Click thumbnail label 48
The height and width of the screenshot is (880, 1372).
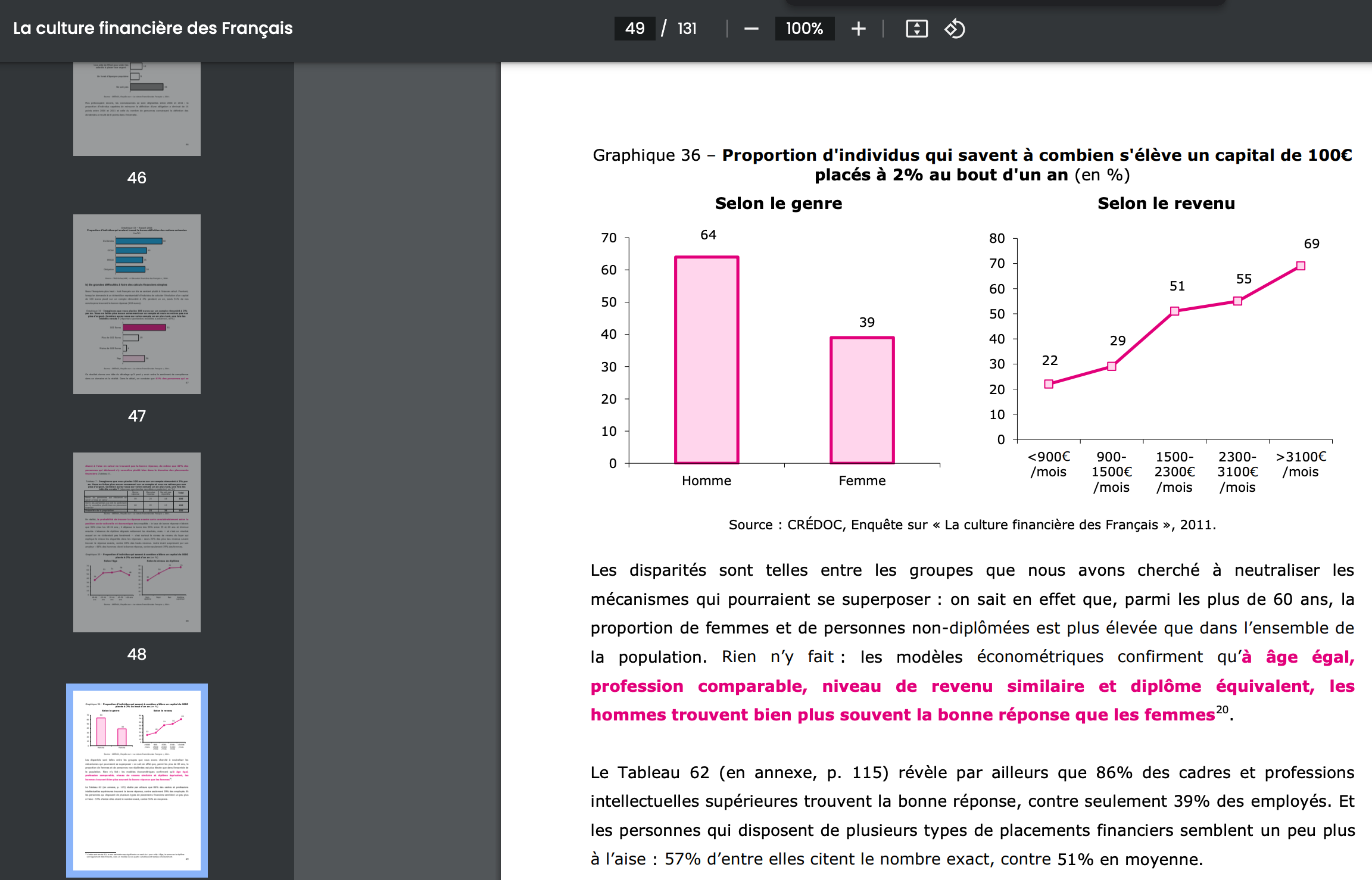pyautogui.click(x=137, y=654)
